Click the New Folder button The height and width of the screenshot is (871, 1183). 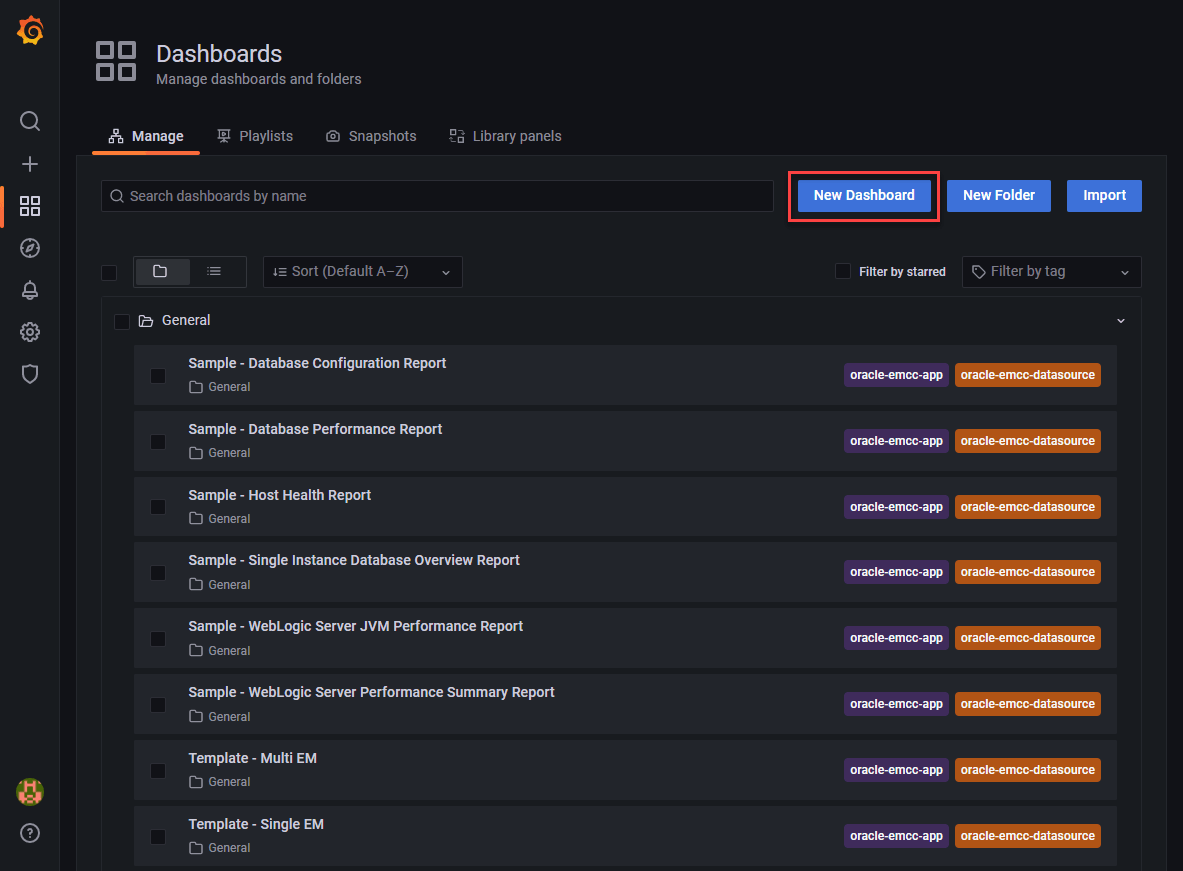coord(998,195)
